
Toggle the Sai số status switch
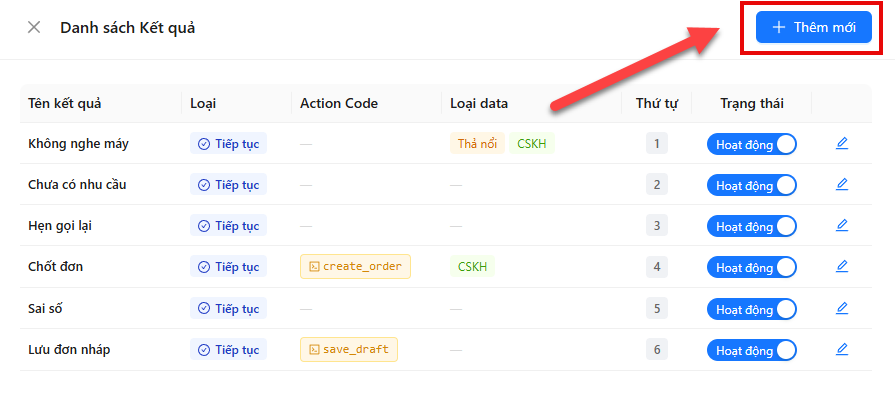(751, 309)
